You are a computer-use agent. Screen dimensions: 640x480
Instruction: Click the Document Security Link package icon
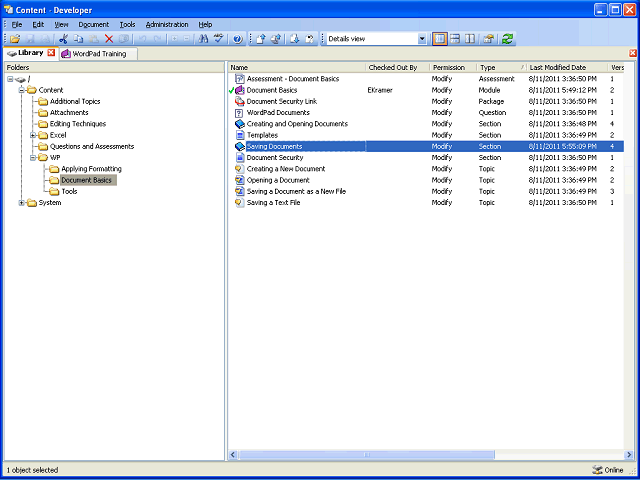pyautogui.click(x=240, y=101)
